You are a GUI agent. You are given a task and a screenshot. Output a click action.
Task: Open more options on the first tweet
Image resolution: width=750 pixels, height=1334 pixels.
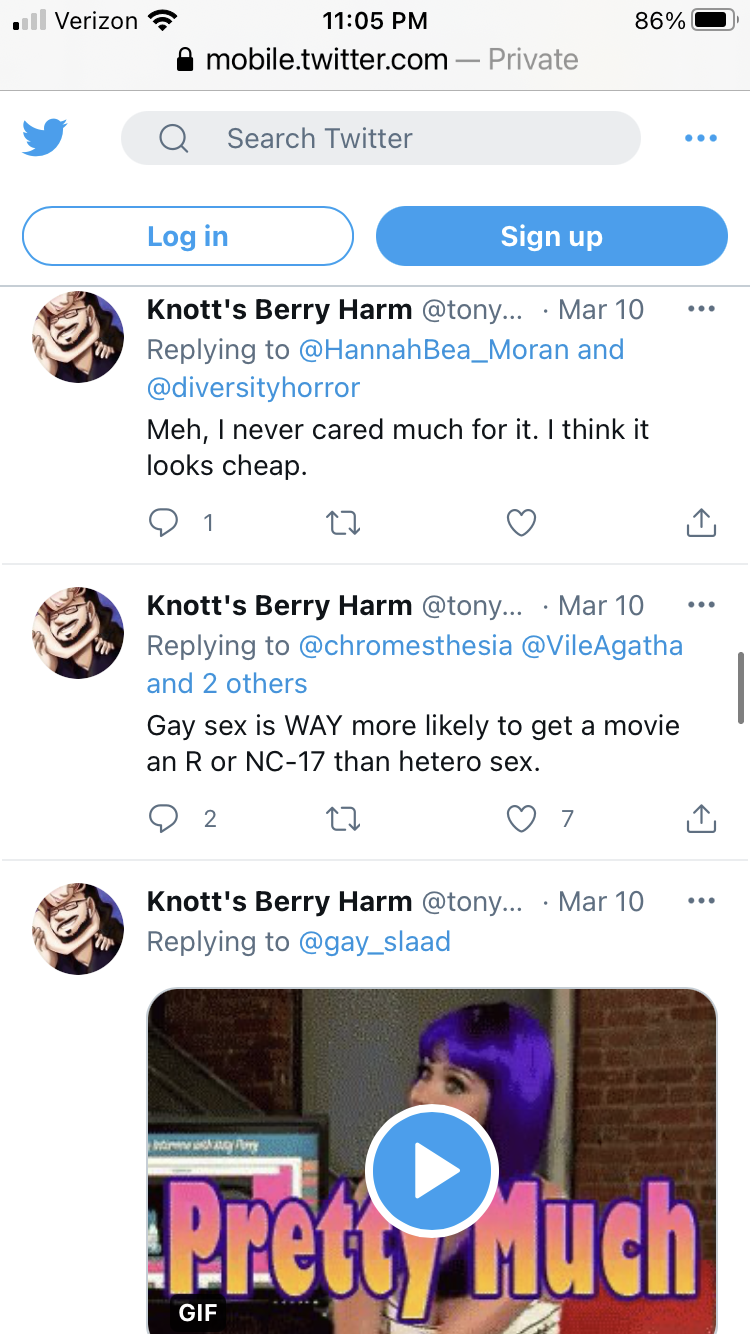point(702,309)
